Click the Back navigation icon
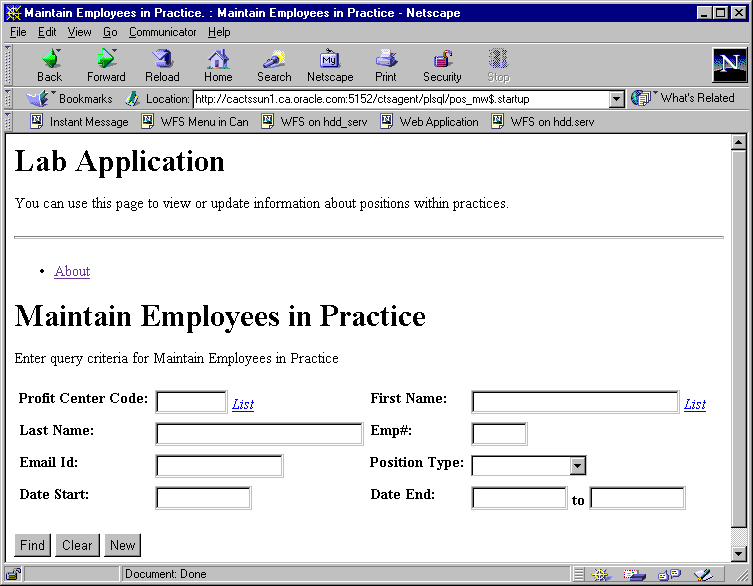Image resolution: width=753 pixels, height=586 pixels. pos(49,65)
